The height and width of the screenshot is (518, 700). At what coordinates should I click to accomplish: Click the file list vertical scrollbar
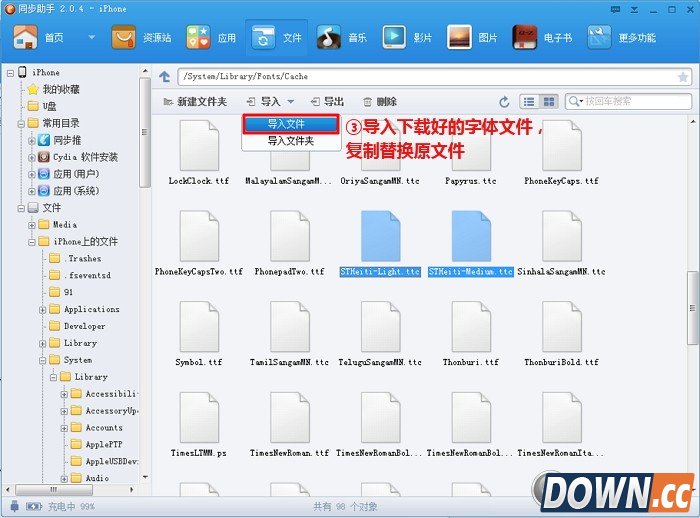692,308
